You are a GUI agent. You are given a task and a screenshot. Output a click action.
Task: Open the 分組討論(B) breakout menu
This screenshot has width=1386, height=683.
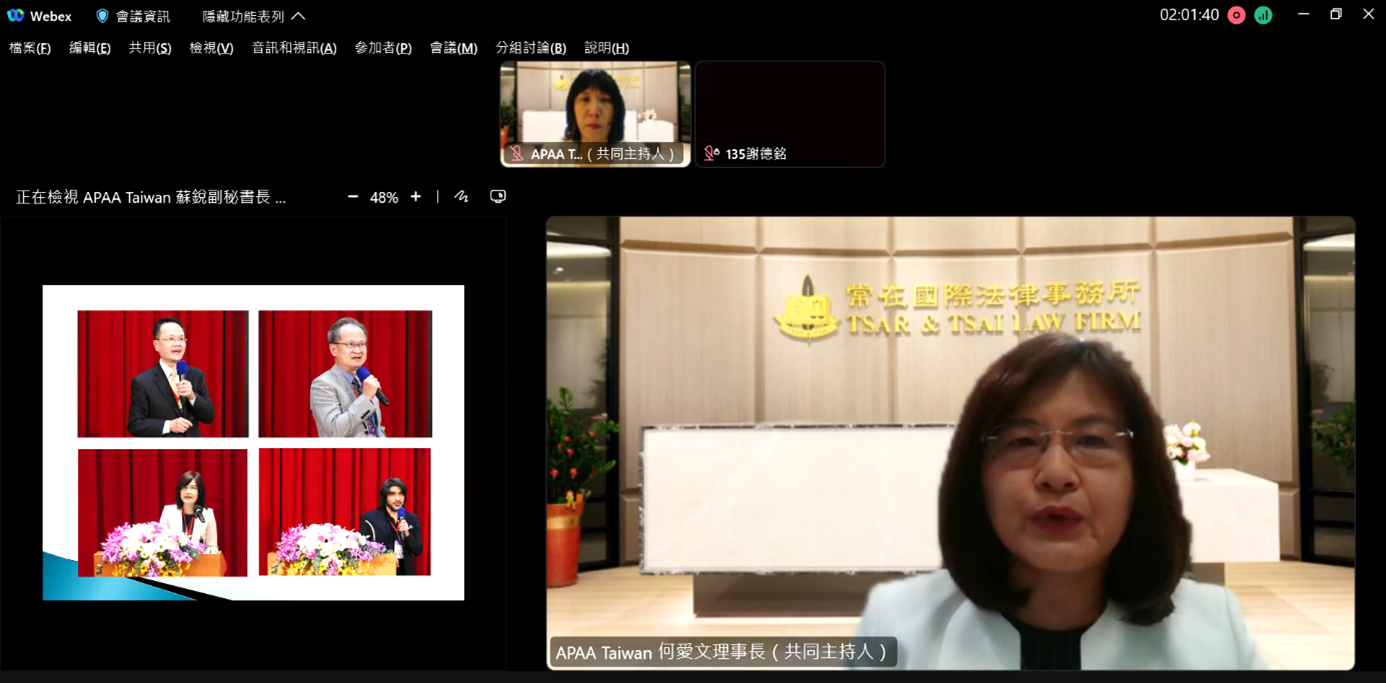(x=531, y=48)
